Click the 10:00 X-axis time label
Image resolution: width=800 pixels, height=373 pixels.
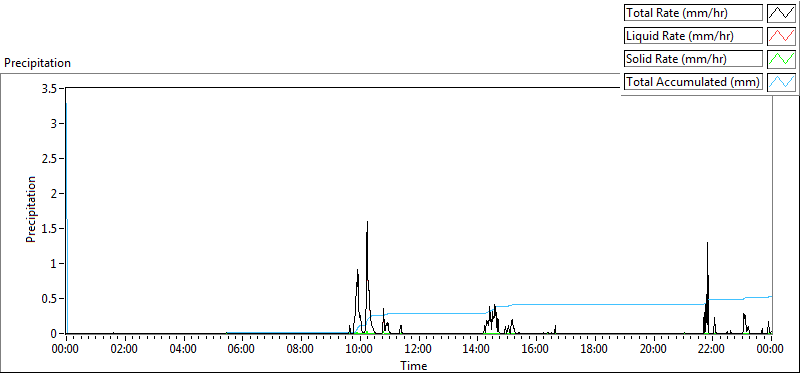pyautogui.click(x=360, y=350)
